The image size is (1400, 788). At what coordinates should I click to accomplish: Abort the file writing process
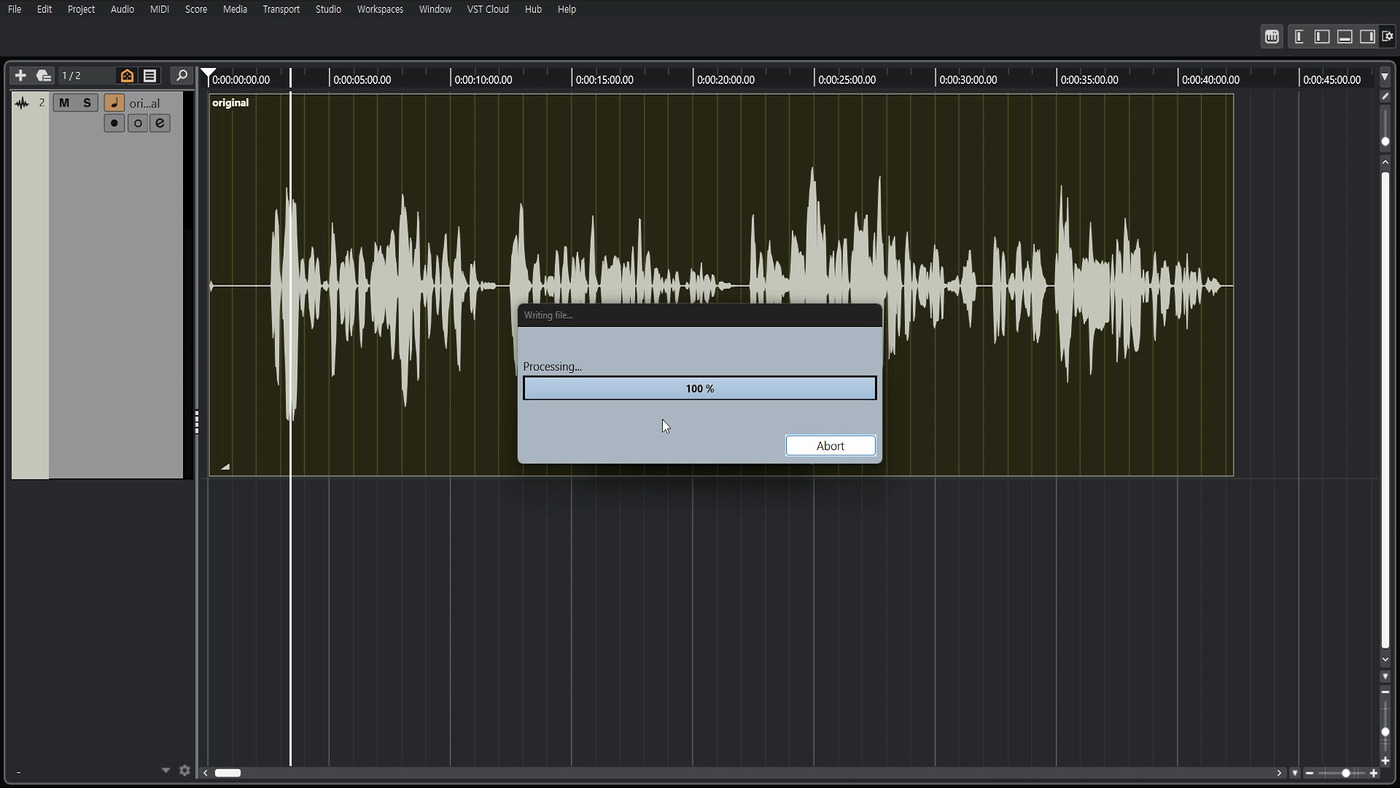pos(830,446)
